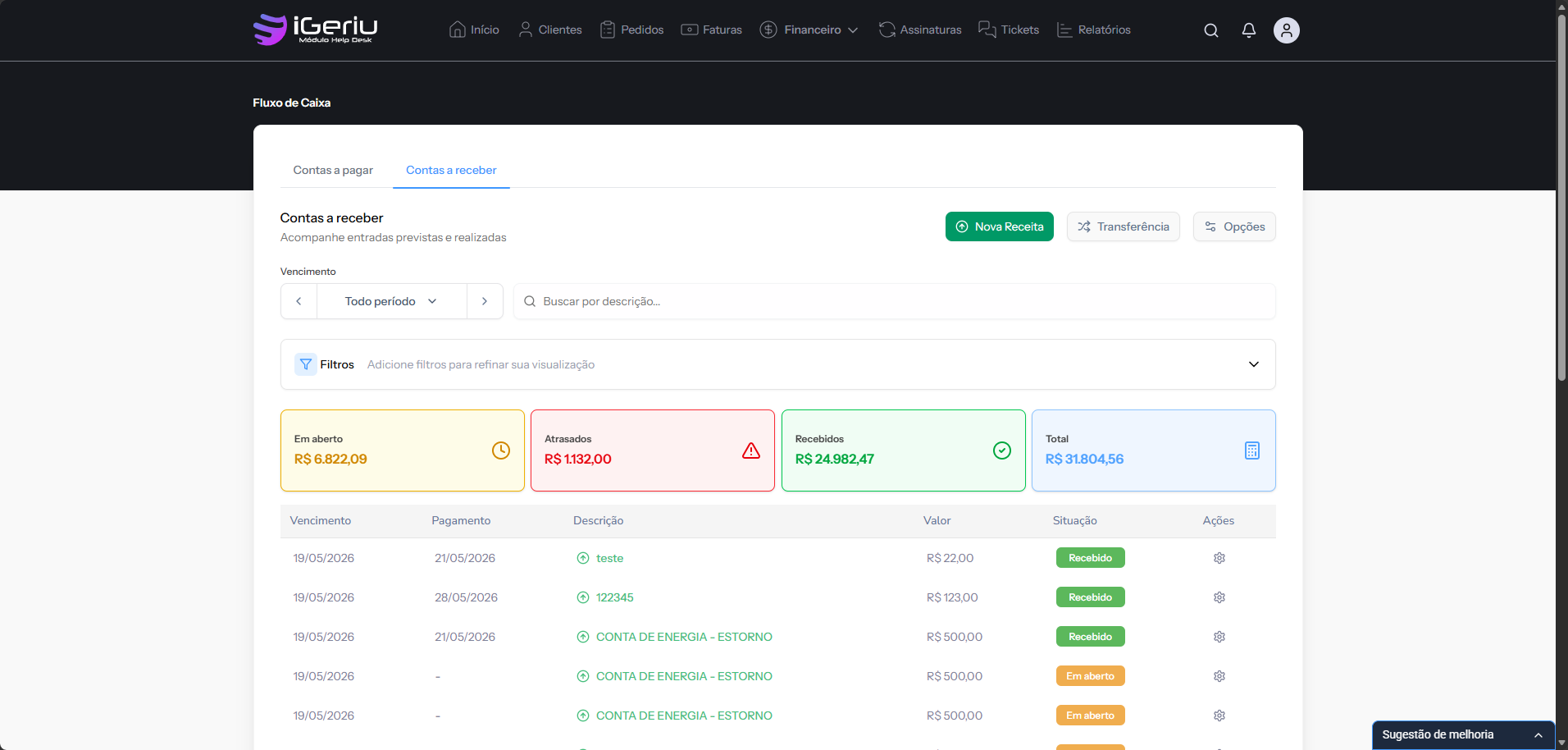Open the 122345 description link

(x=615, y=597)
